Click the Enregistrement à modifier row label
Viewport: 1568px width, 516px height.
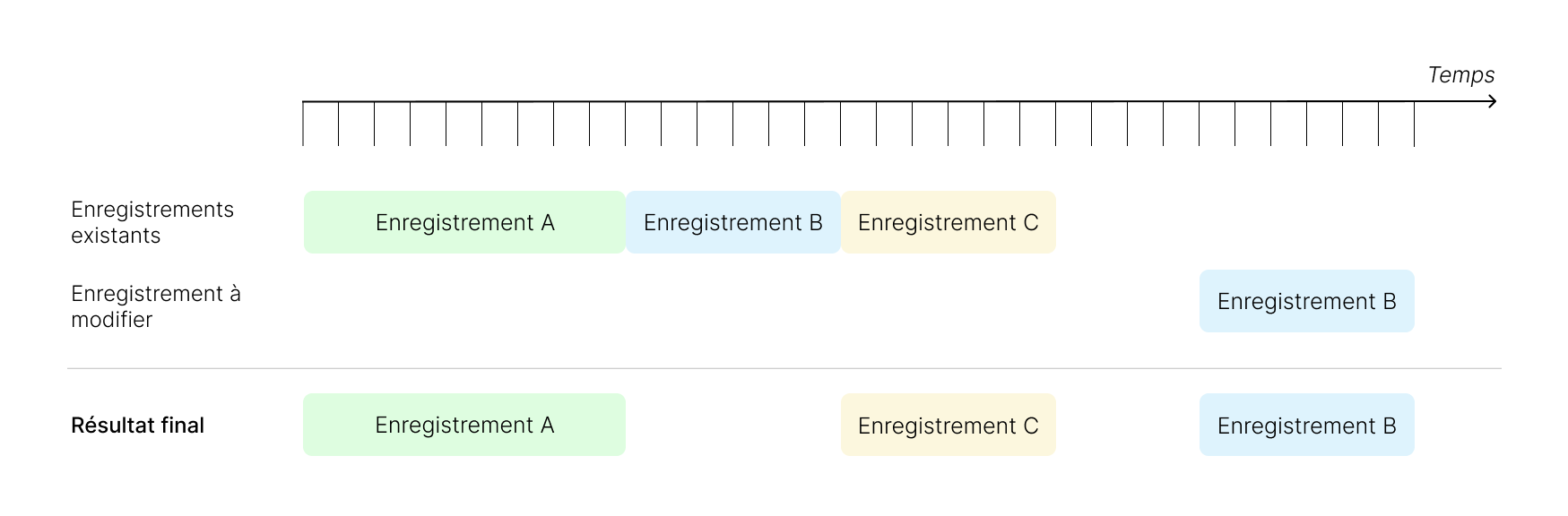pos(156,306)
